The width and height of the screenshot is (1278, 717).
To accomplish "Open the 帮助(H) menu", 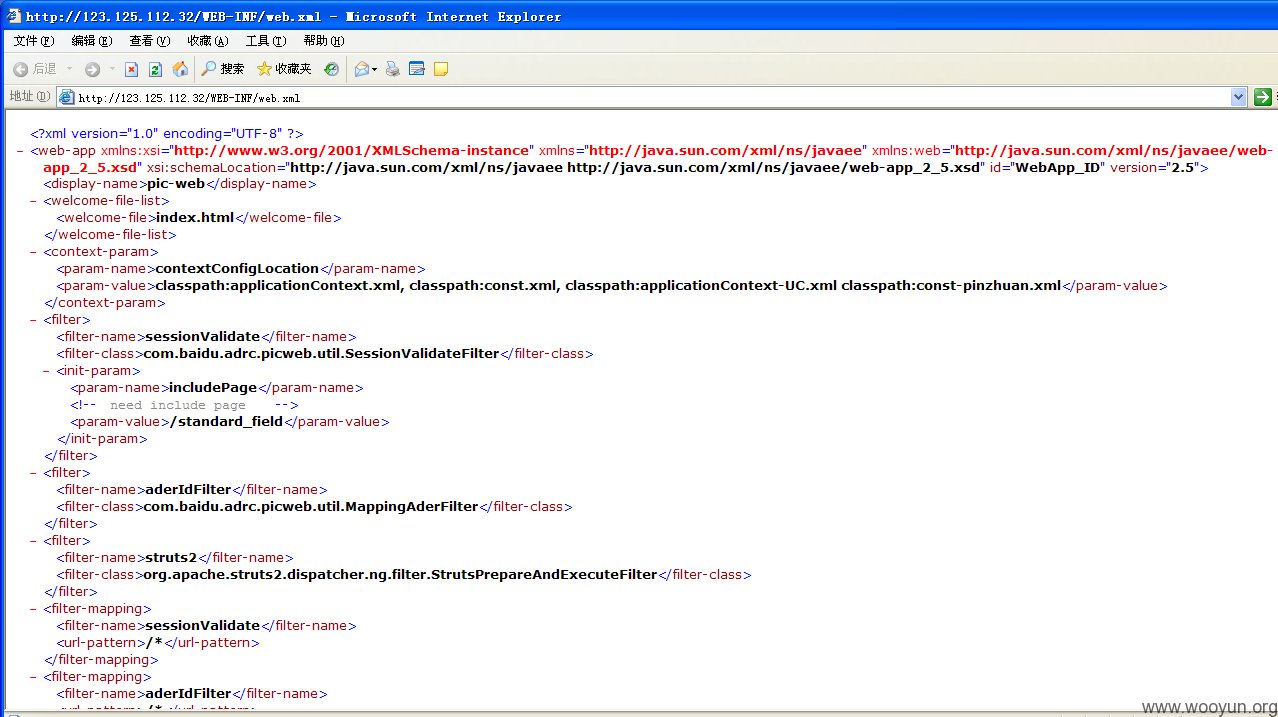I will (x=323, y=41).
